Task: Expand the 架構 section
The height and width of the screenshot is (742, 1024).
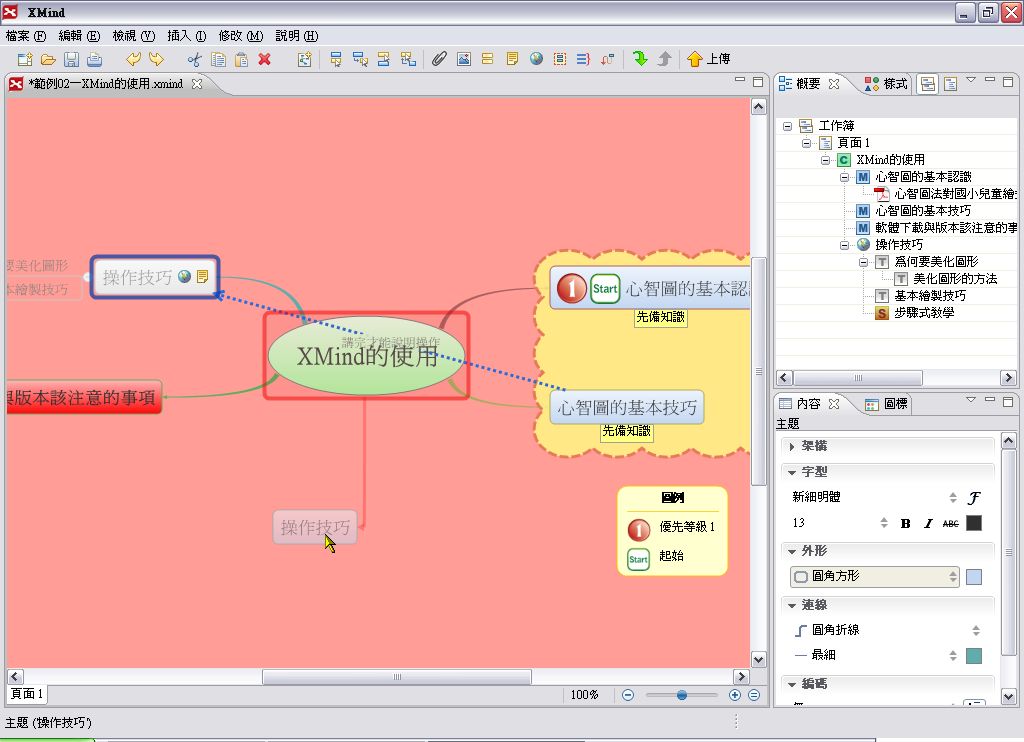Action: coord(792,446)
